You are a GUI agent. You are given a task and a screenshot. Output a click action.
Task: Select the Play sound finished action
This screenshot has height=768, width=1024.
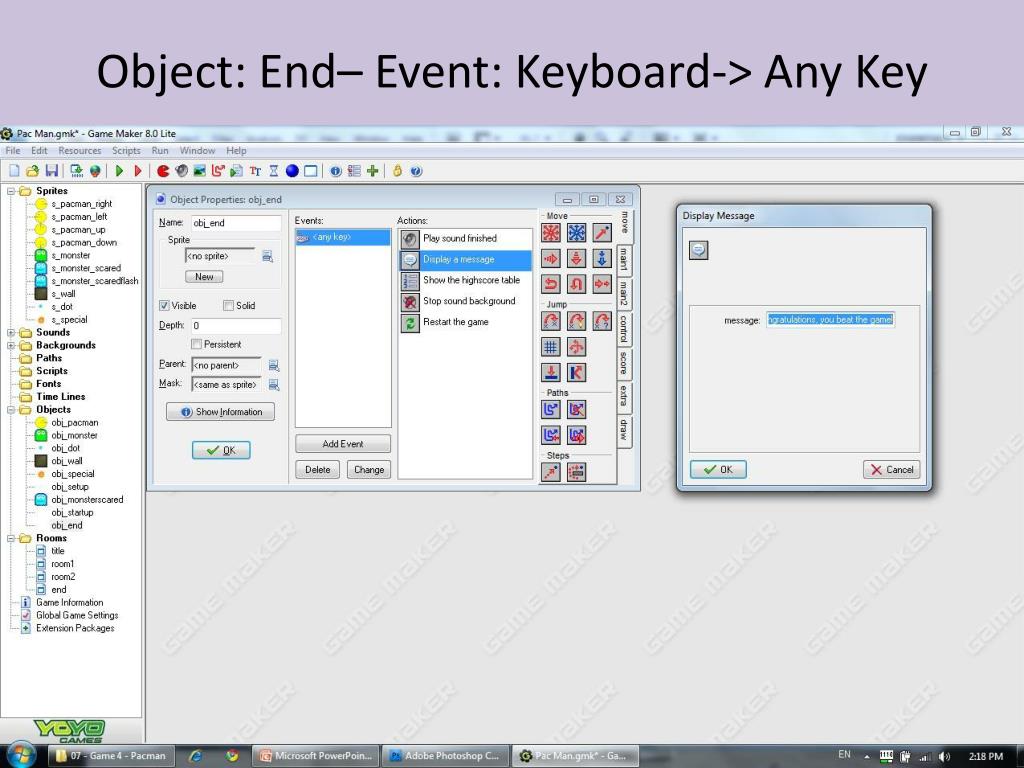pyautogui.click(x=466, y=238)
